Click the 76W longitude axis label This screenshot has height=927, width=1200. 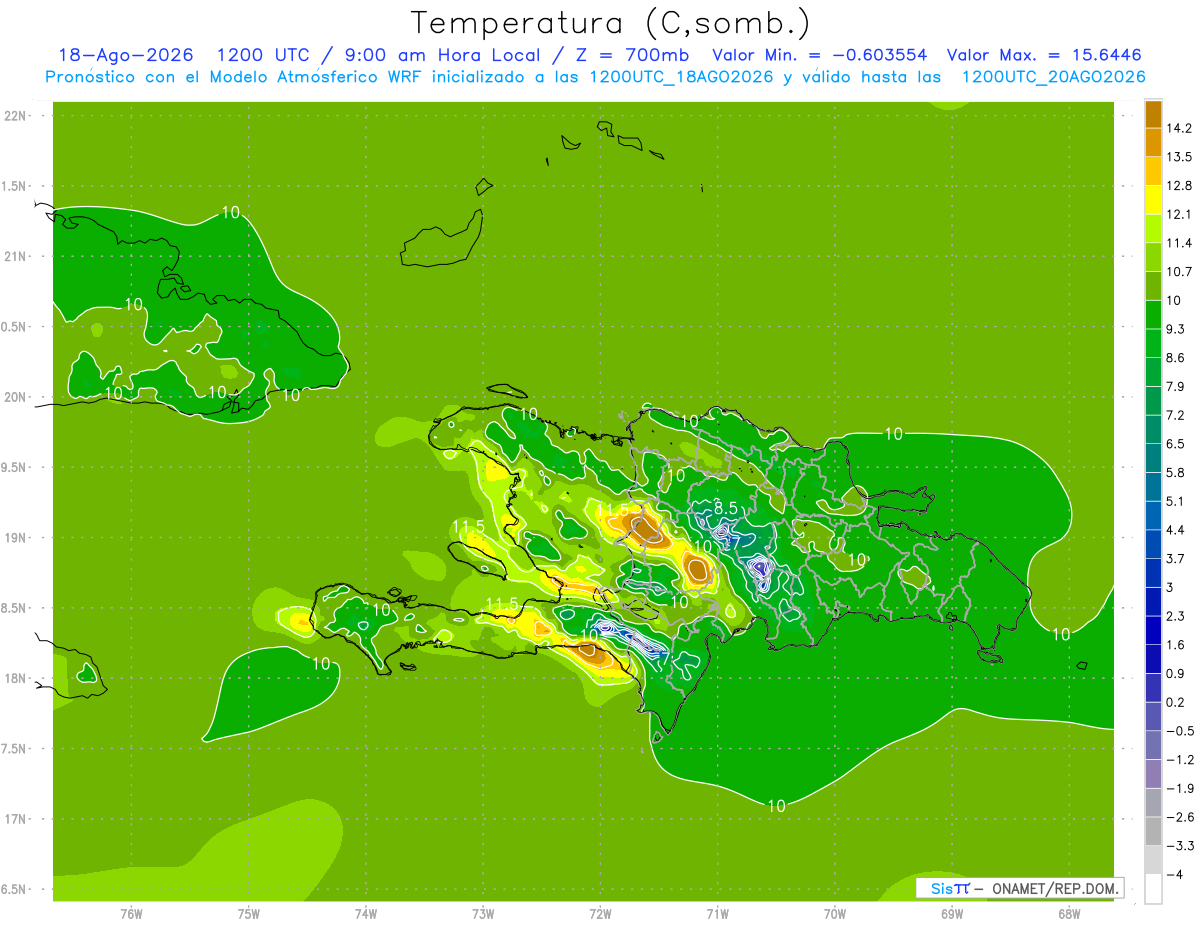click(131, 914)
